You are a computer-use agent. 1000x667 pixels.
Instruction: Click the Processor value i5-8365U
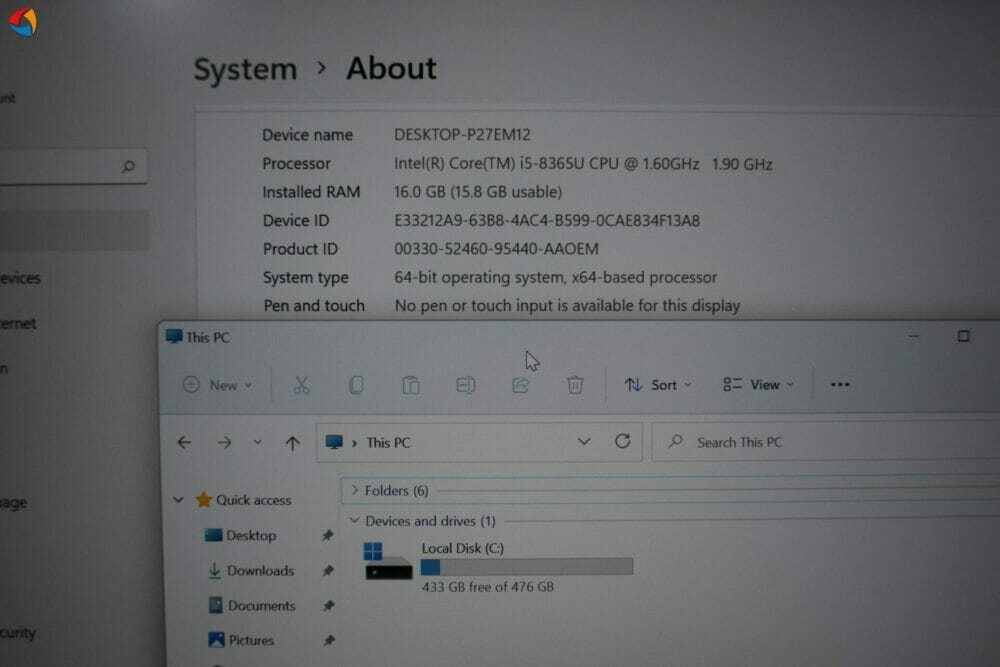(x=583, y=164)
